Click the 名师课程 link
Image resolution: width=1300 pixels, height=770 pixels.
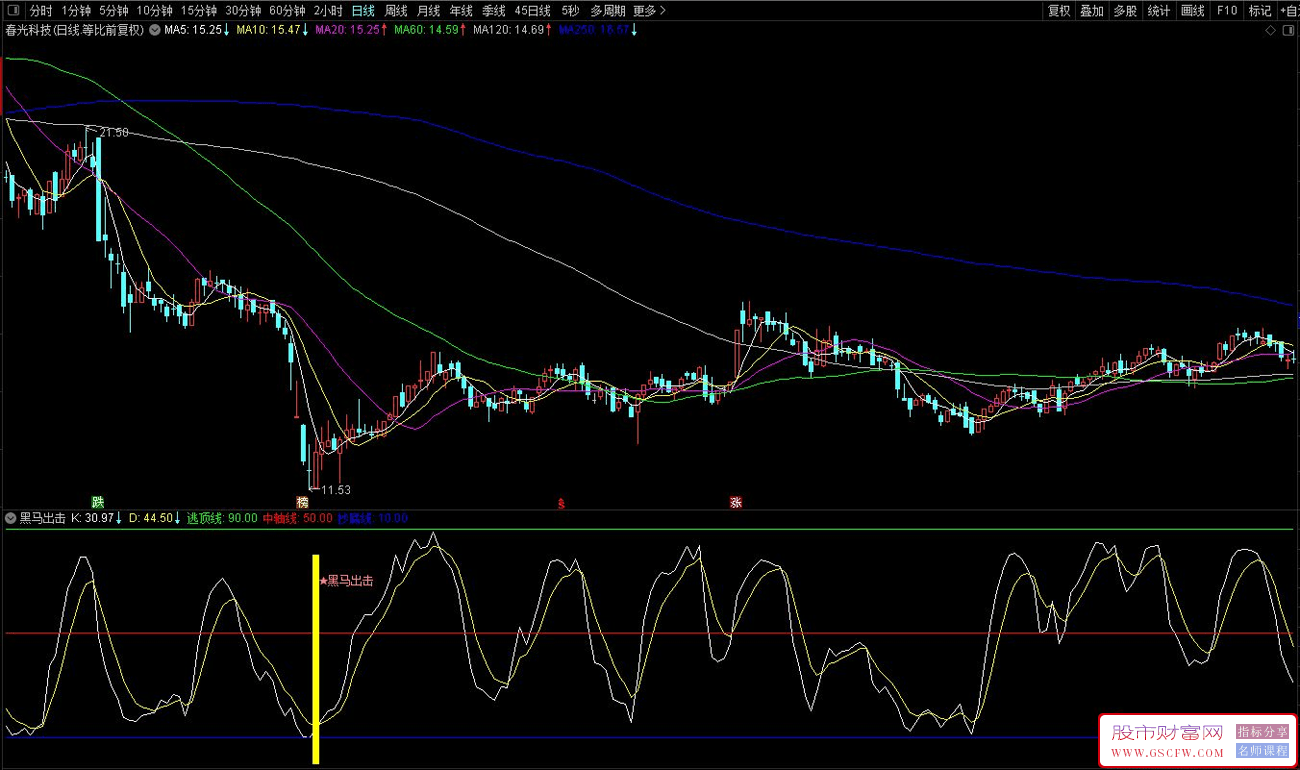(x=1263, y=751)
